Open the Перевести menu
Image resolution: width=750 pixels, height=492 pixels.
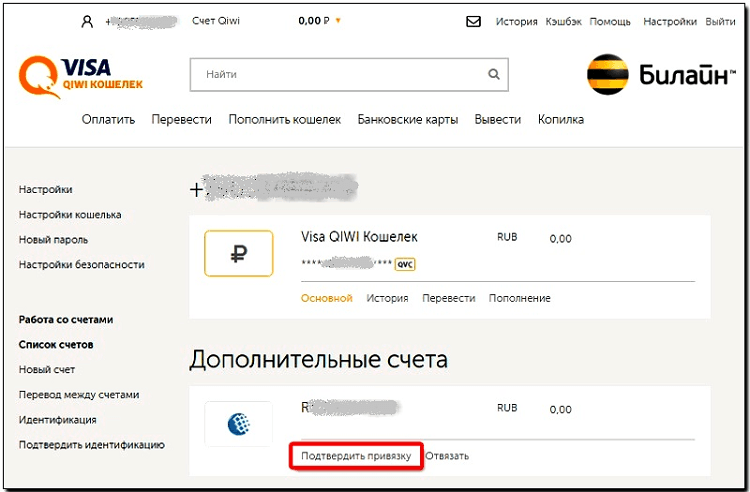(x=181, y=120)
